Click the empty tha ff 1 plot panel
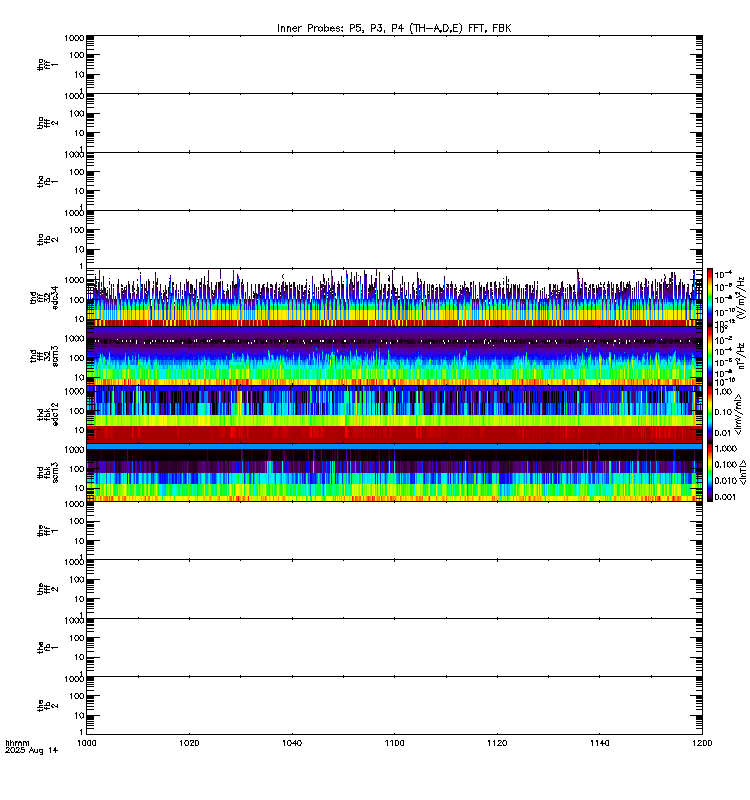Screen dimensions: 750x800 point(394,64)
